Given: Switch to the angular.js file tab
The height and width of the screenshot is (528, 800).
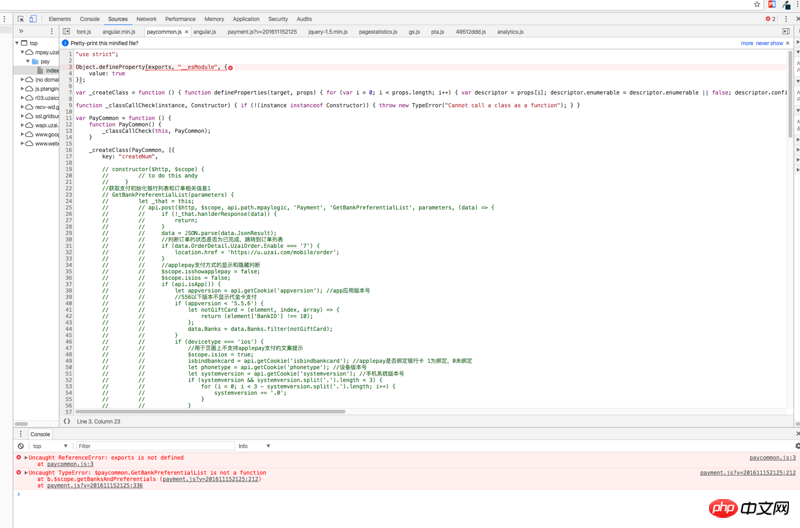Looking at the screenshot, I should tap(205, 32).
